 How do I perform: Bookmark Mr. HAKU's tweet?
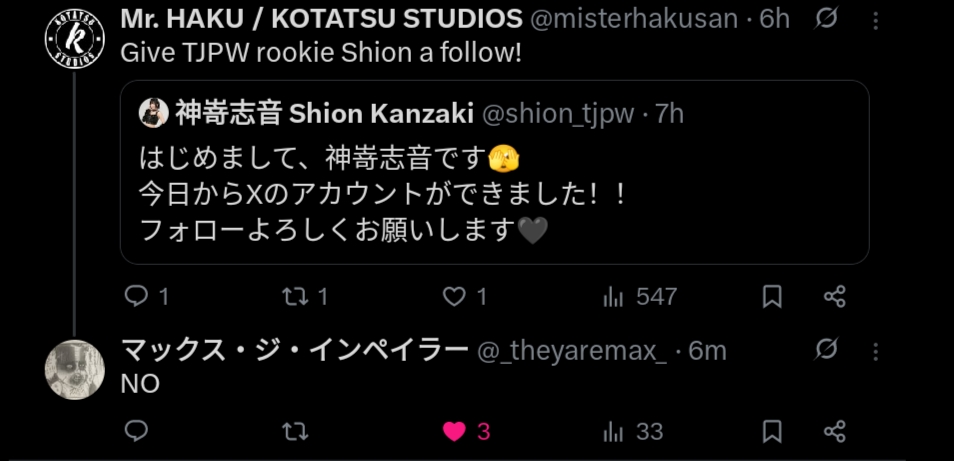pyautogui.click(x=772, y=297)
